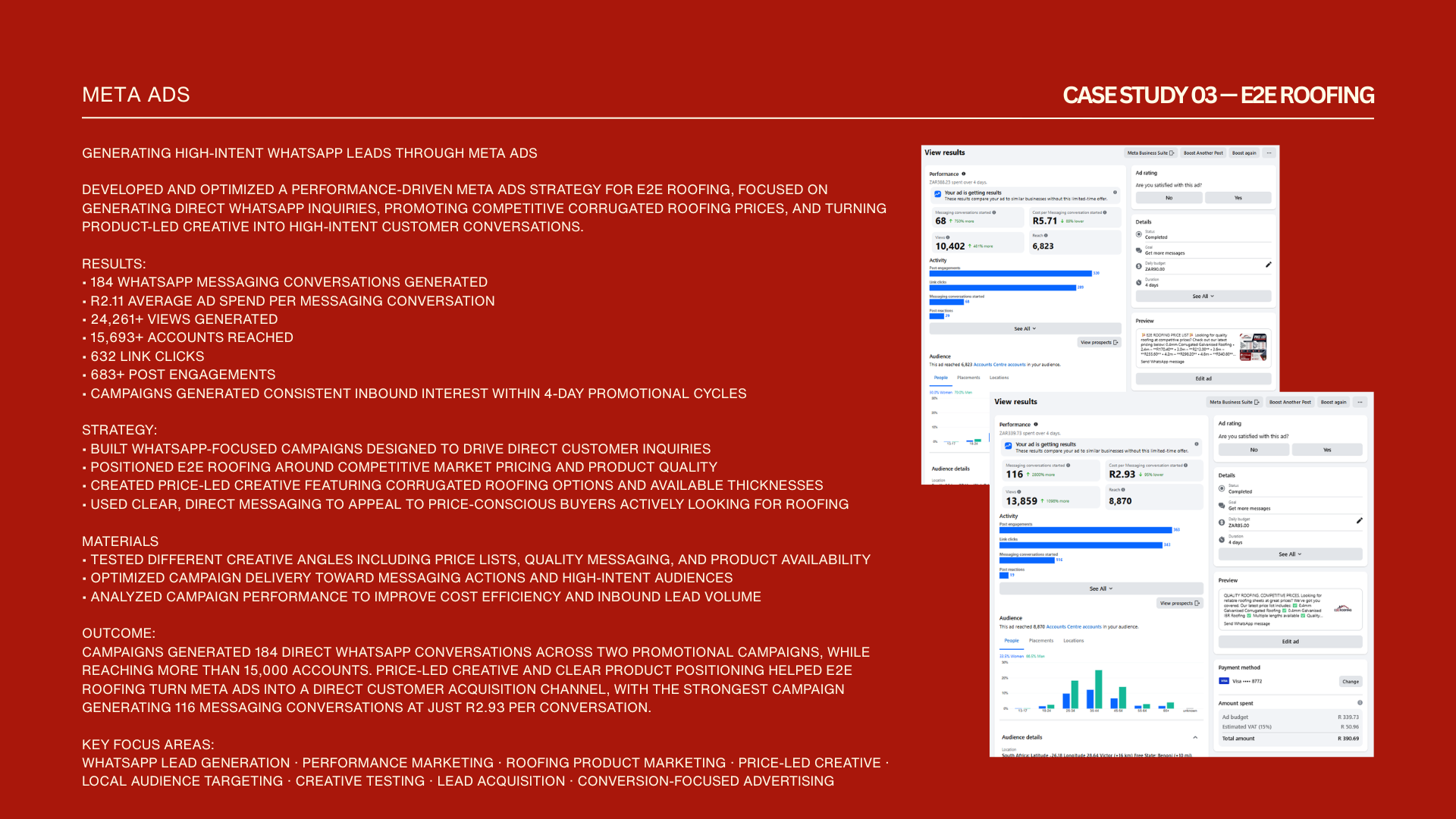Click View prospects in the R2.93 report
This screenshot has height=819, width=1456.
1180,604
